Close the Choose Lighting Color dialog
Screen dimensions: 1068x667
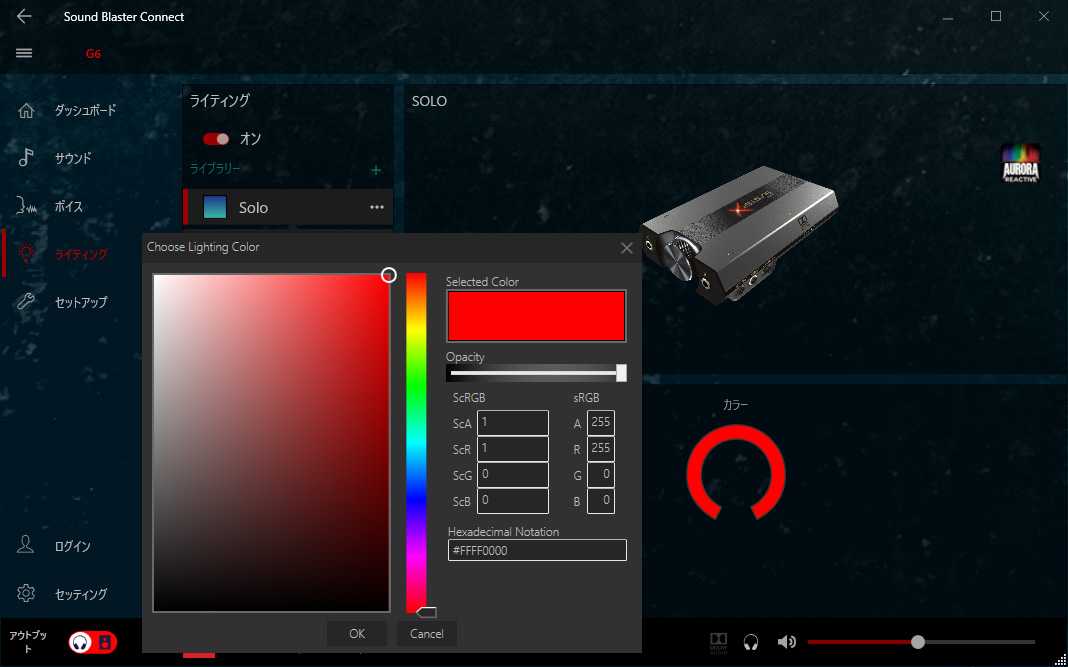[627, 249]
